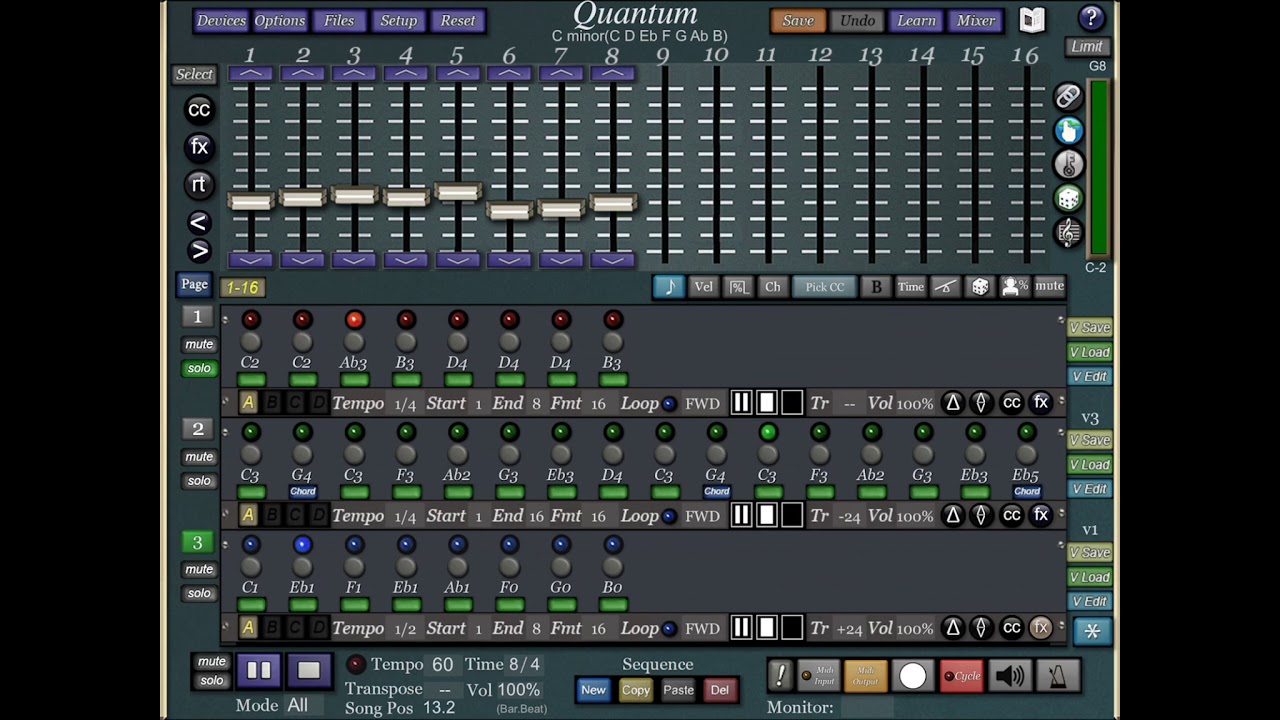Select the note edit mode icon
Screen dimensions: 1280x720
coord(669,287)
